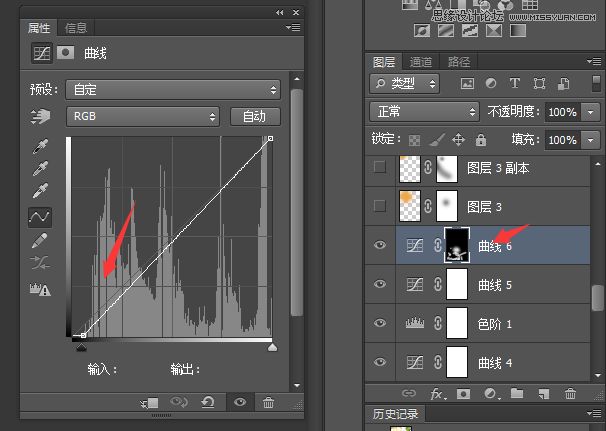Switch to the 图层 tab
Image resolution: width=606 pixels, height=431 pixels.
coord(384,62)
